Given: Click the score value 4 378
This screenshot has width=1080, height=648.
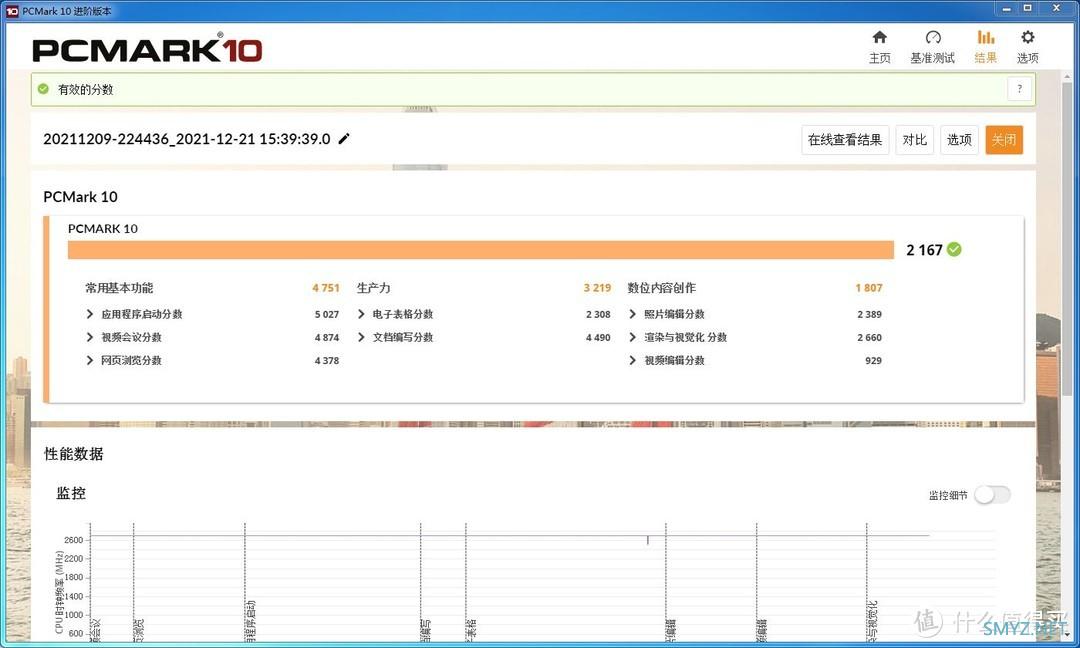Looking at the screenshot, I should (x=327, y=360).
